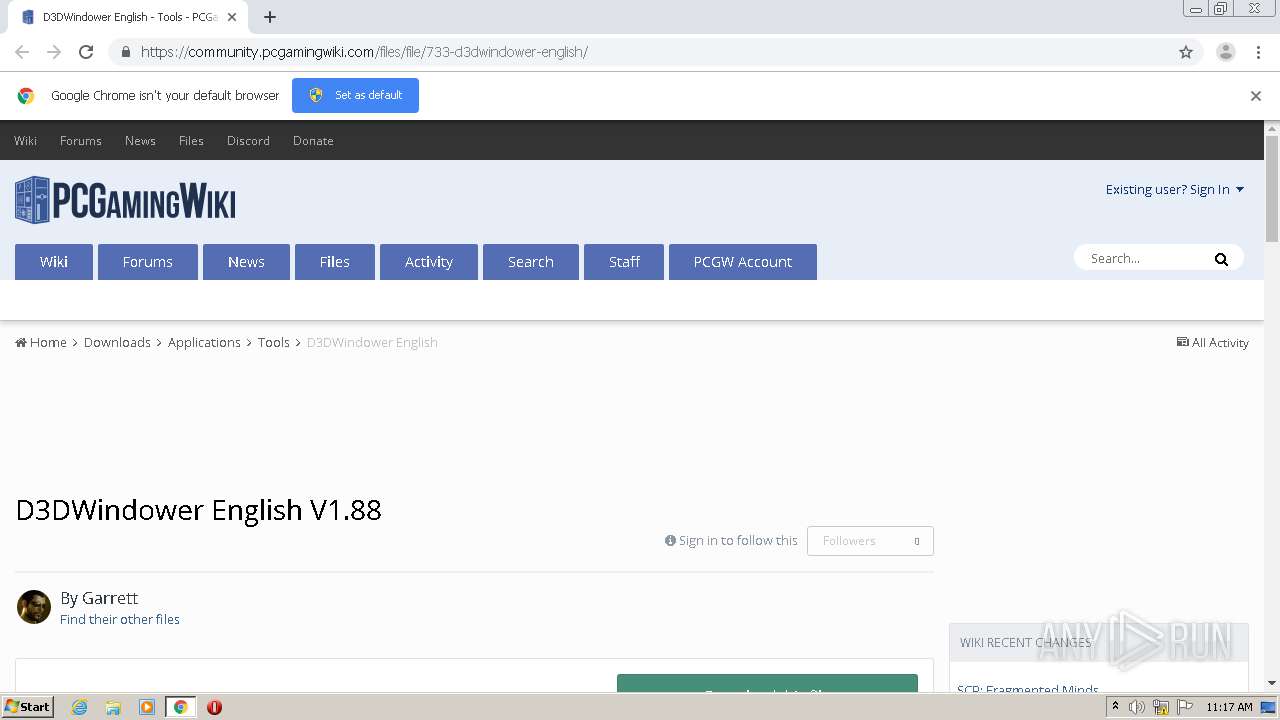Open News in the top dark bar

click(140, 141)
